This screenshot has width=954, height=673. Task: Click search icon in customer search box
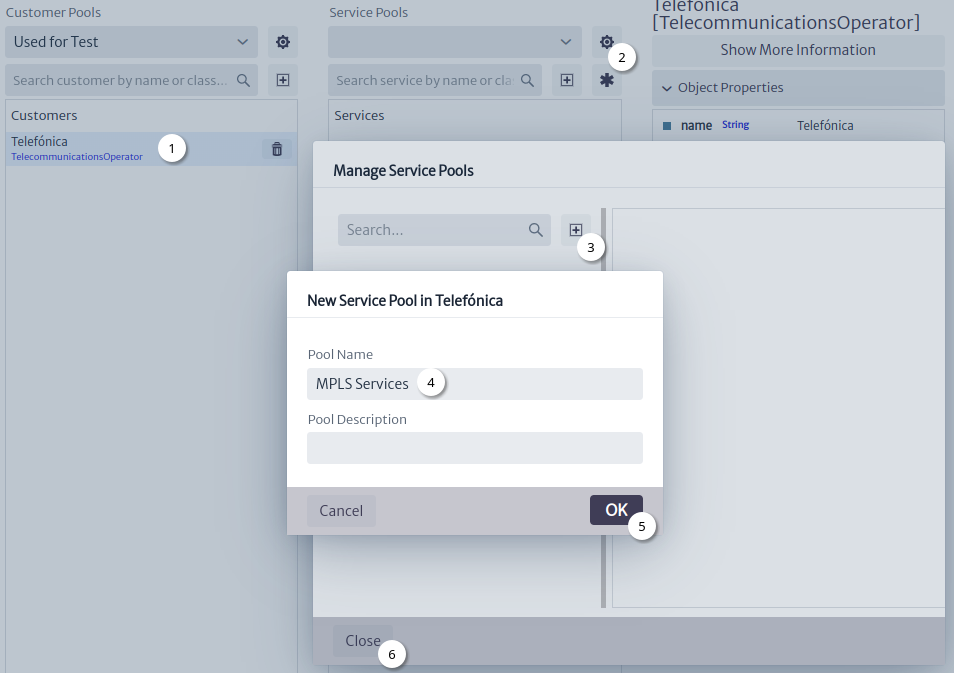tap(243, 80)
